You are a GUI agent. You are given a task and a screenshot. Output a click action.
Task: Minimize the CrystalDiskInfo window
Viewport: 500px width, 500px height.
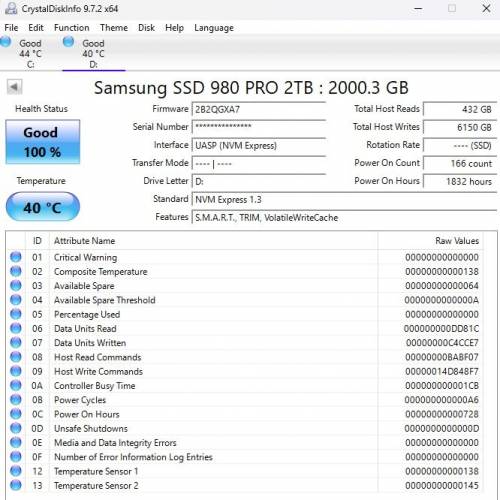point(418,8)
